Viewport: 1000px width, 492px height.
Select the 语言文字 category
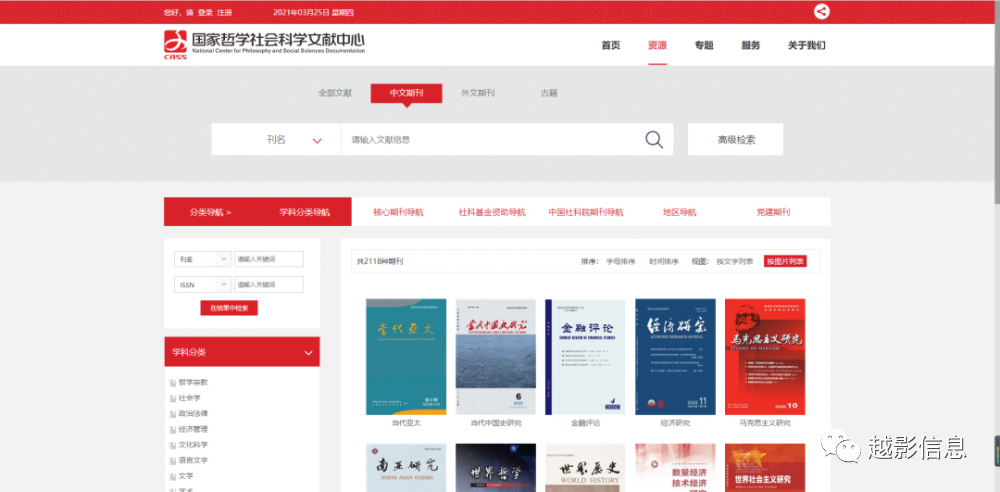(193, 461)
